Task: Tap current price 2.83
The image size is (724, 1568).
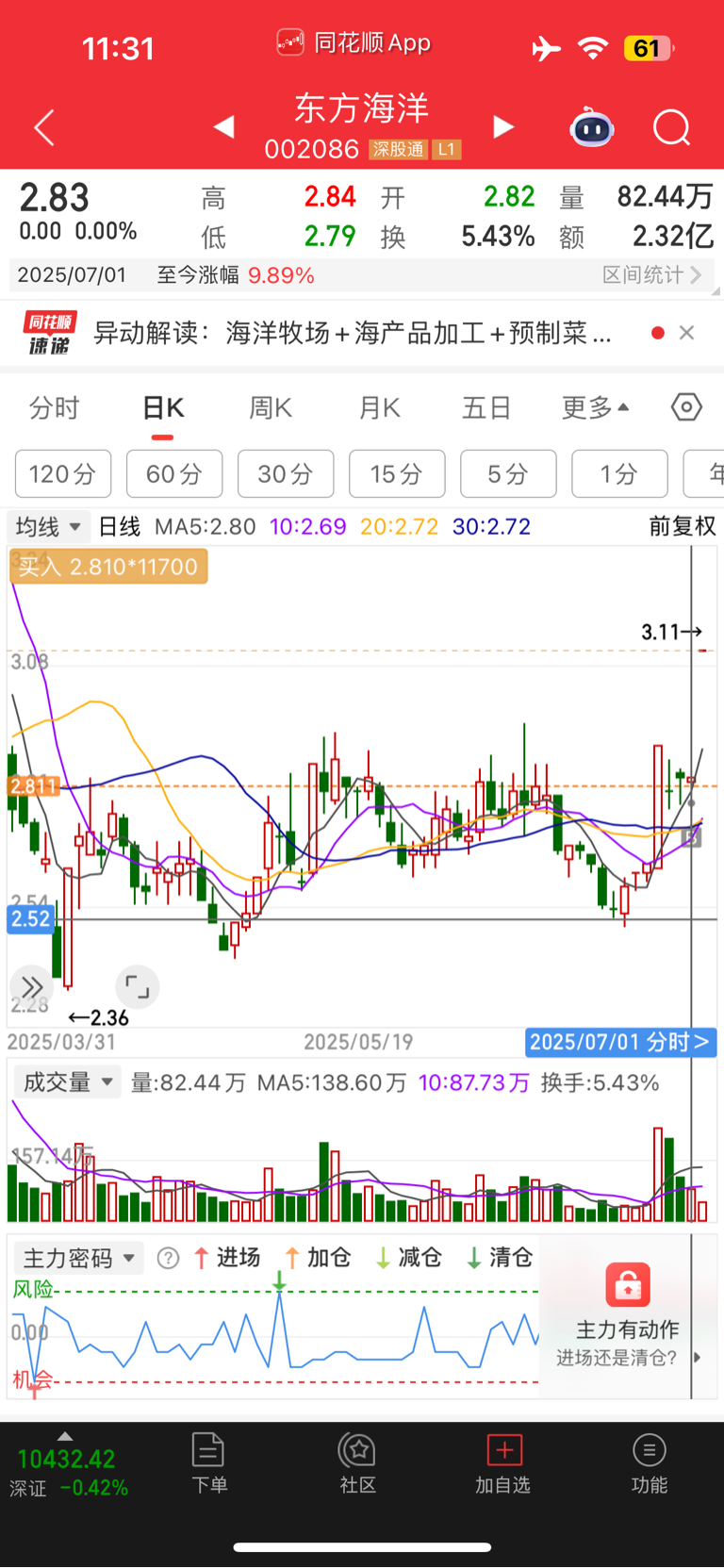Action: point(55,198)
